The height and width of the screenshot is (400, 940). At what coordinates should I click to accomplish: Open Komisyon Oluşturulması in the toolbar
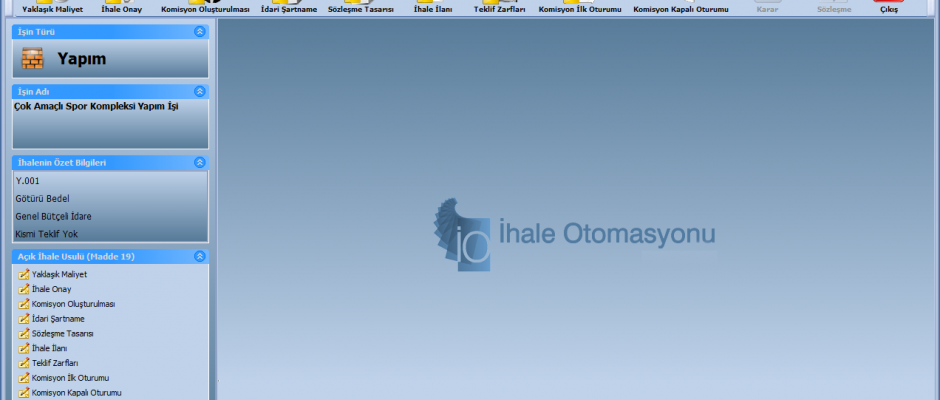point(205,8)
